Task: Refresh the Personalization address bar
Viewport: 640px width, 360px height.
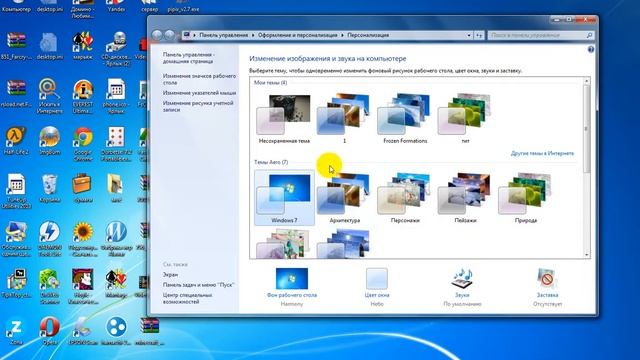Action: [479, 36]
